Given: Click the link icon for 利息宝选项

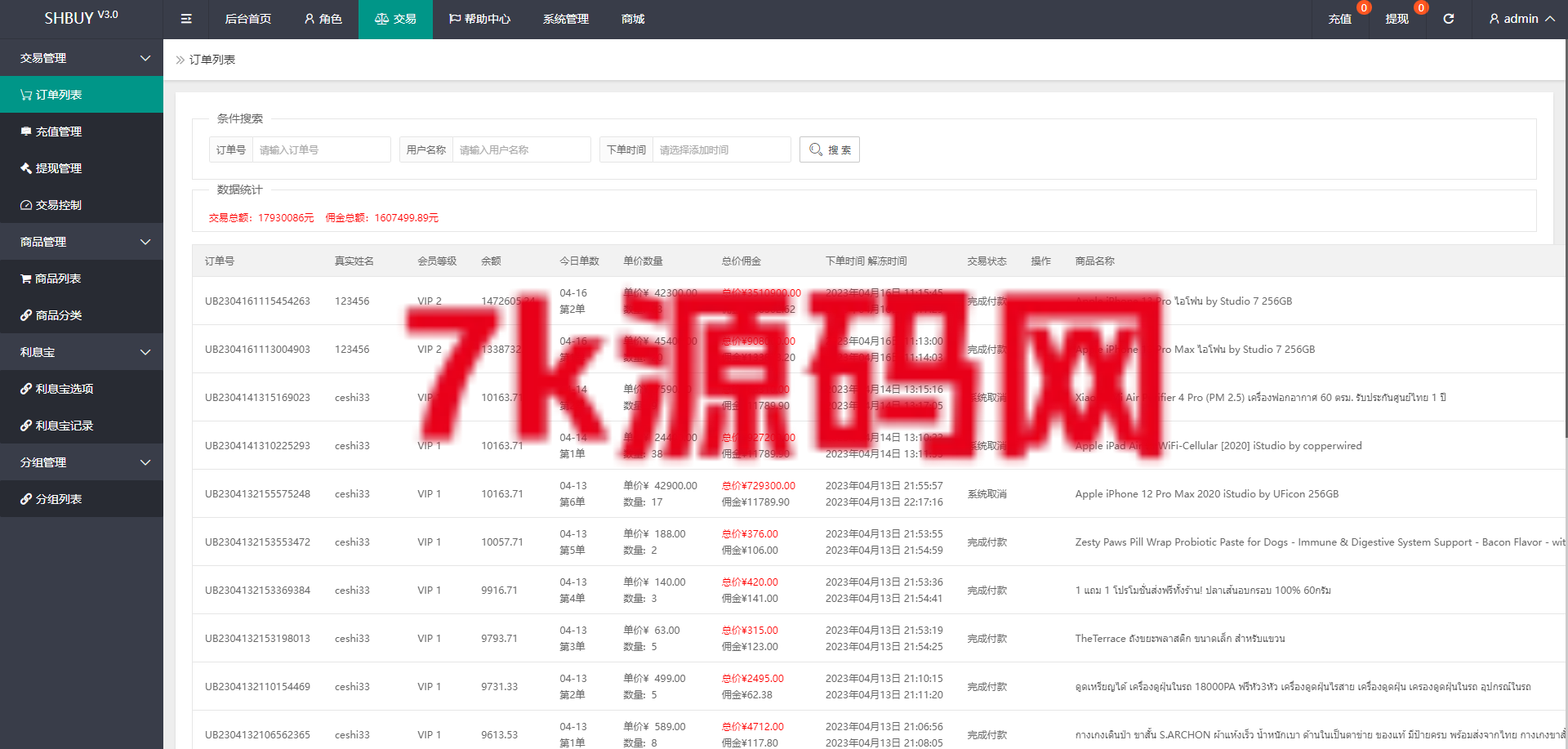Looking at the screenshot, I should pos(26,389).
